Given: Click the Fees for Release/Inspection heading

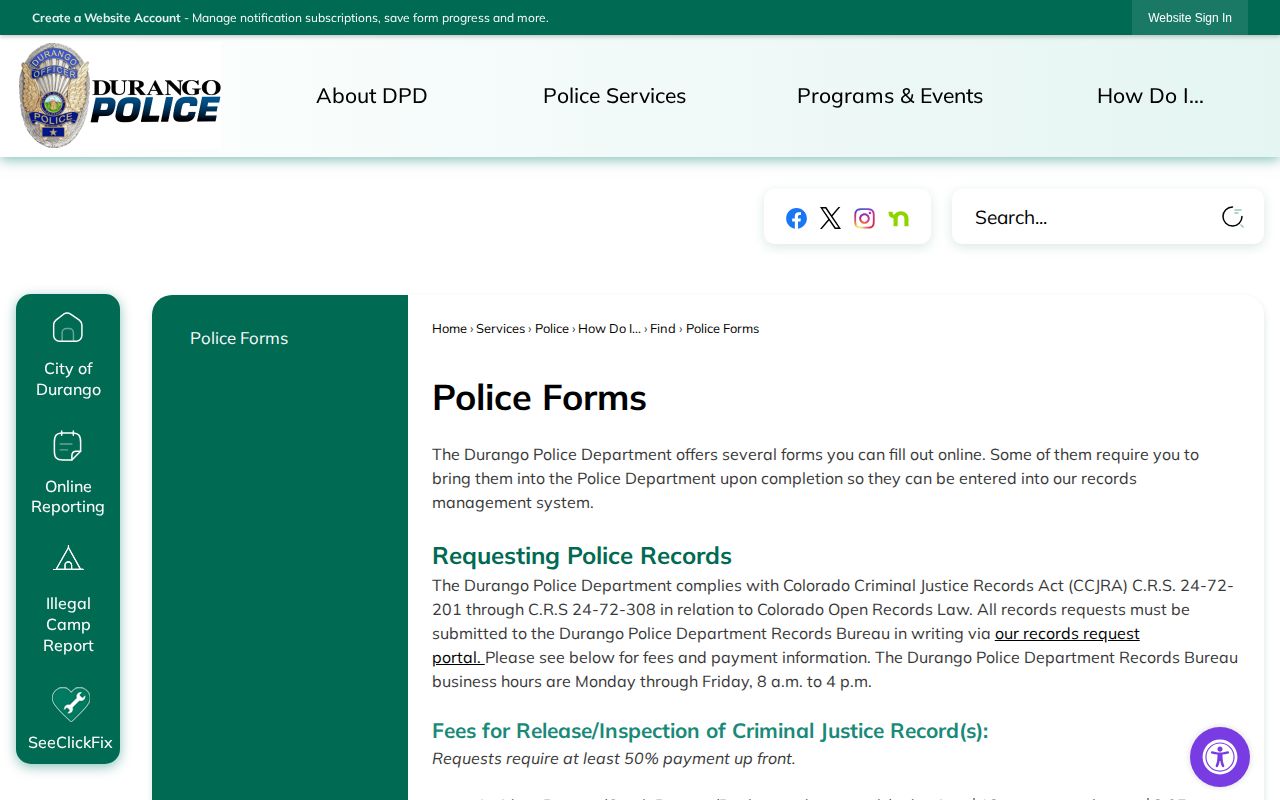Looking at the screenshot, I should [710, 731].
